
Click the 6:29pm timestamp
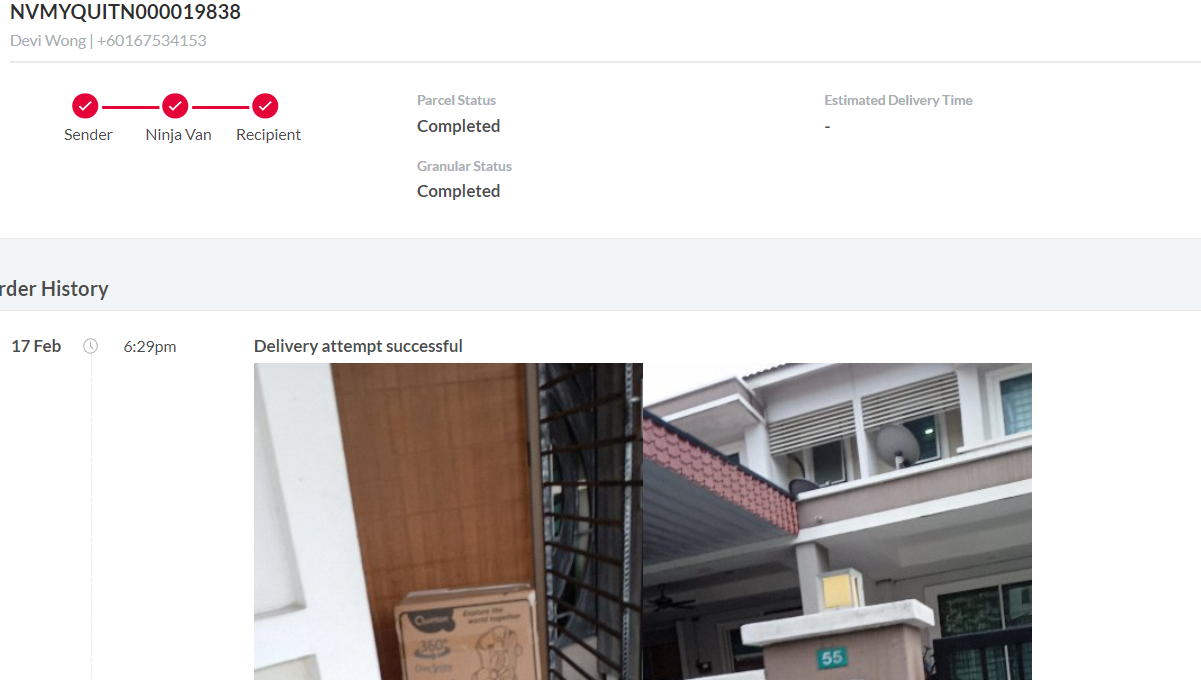coord(150,347)
